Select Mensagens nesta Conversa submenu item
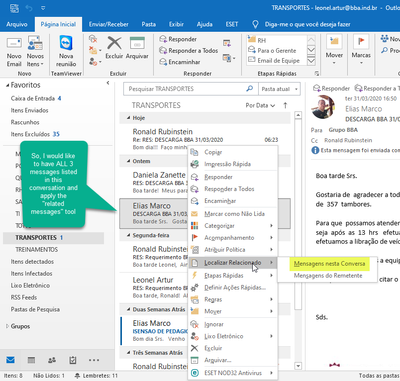The height and width of the screenshot is (381, 400). [x=329, y=264]
